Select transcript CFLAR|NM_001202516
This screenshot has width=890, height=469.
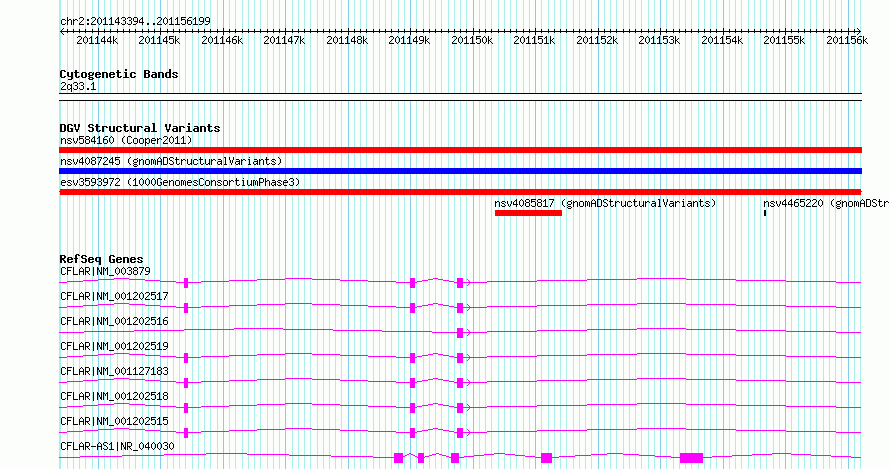coord(114,321)
